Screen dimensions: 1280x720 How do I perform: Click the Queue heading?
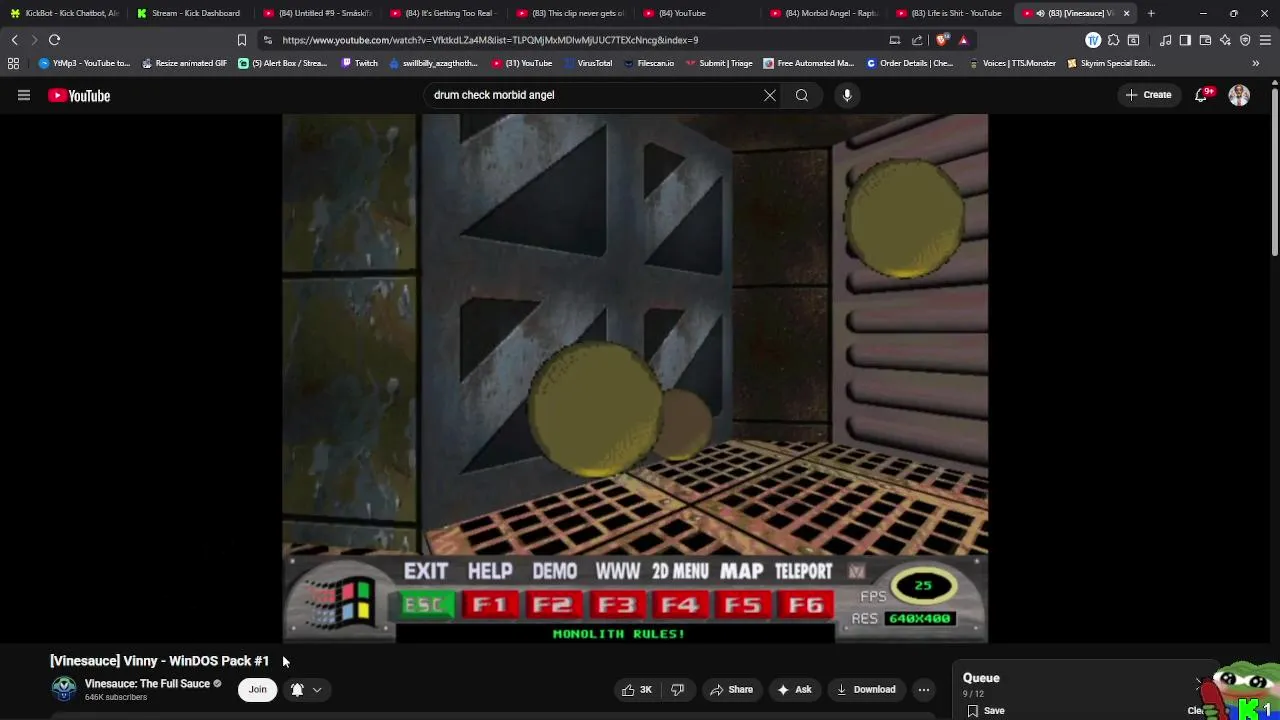[981, 678]
